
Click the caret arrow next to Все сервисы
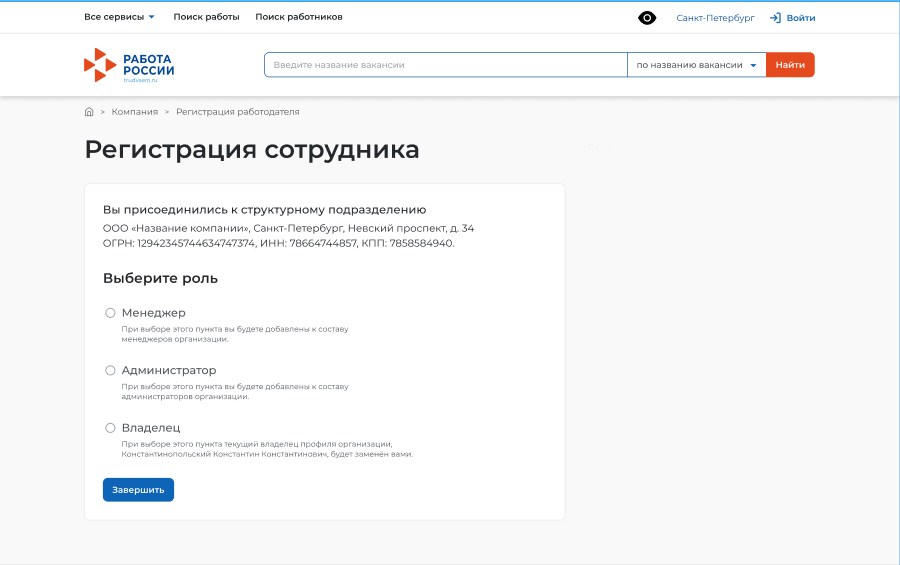pyautogui.click(x=151, y=18)
